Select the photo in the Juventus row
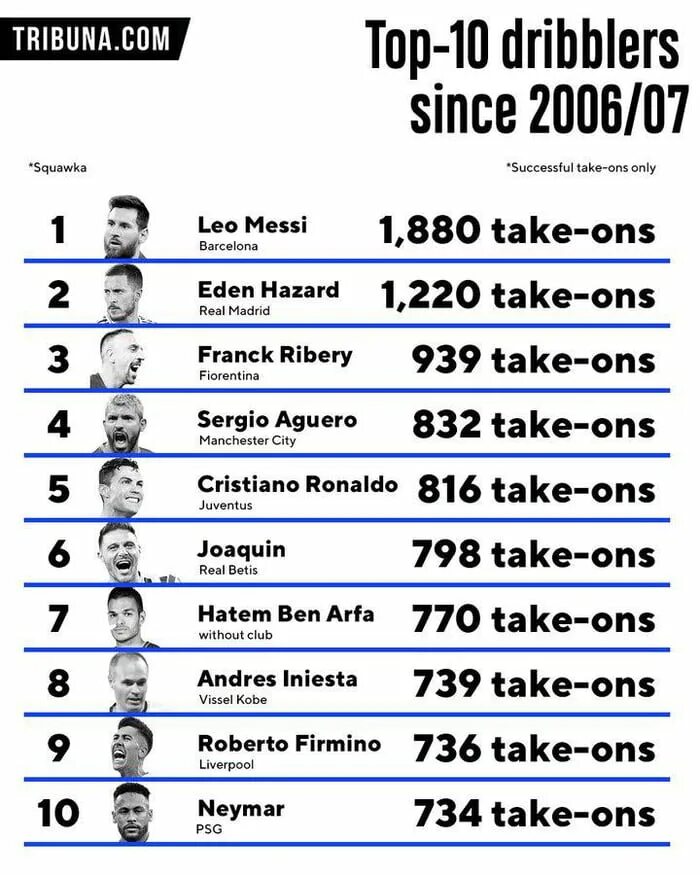This screenshot has height=875, width=700. pos(122,488)
